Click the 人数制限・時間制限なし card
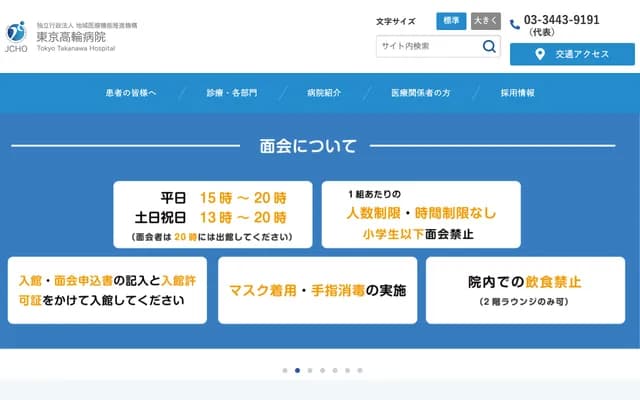 click(421, 215)
